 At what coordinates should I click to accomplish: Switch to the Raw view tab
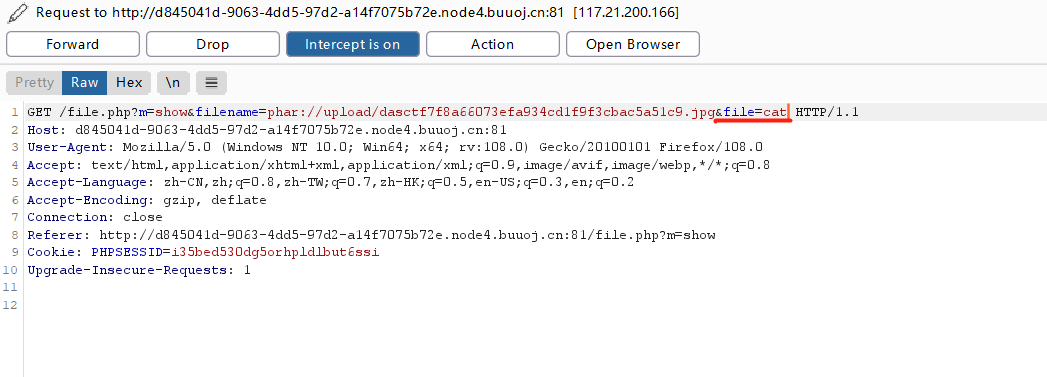point(85,83)
